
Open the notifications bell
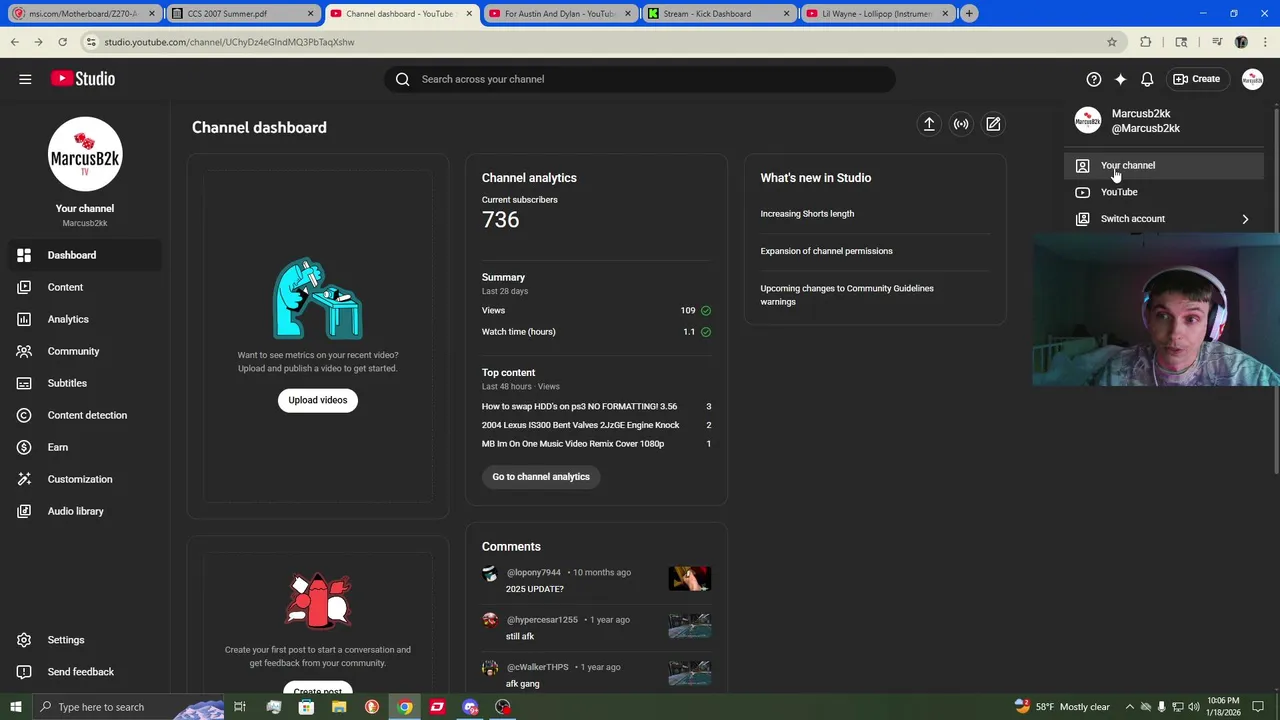pyautogui.click(x=1147, y=79)
